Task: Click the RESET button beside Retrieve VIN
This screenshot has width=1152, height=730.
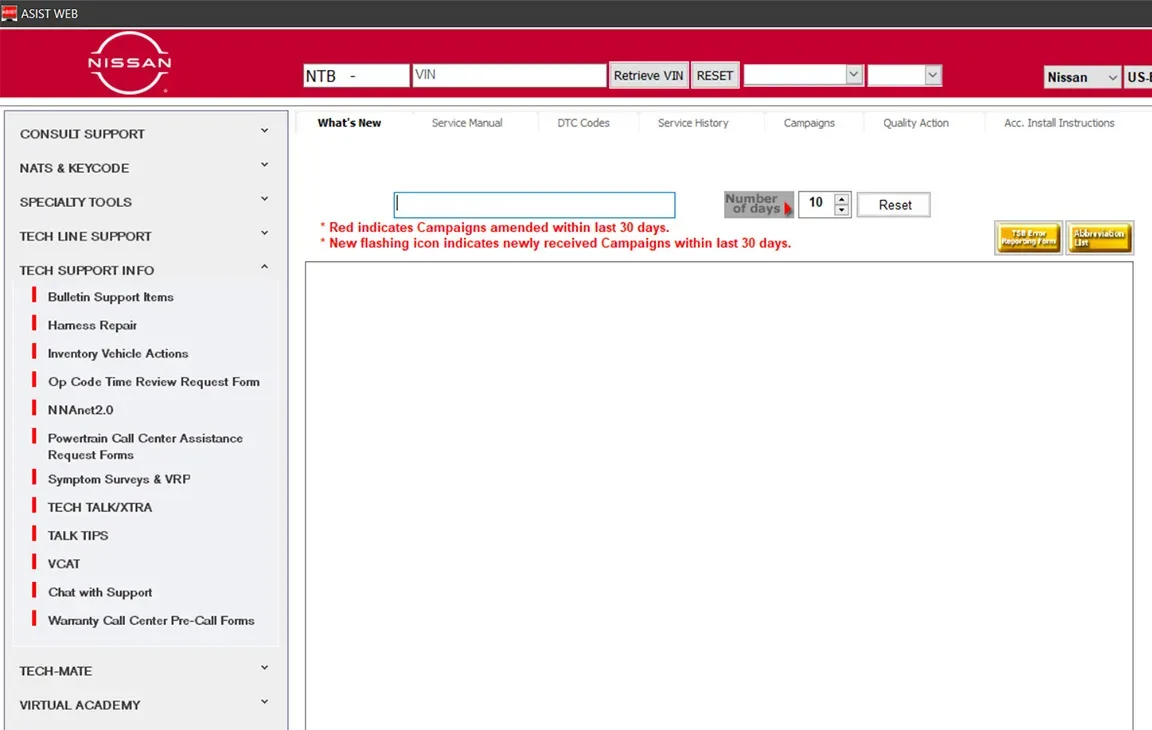Action: [x=715, y=76]
